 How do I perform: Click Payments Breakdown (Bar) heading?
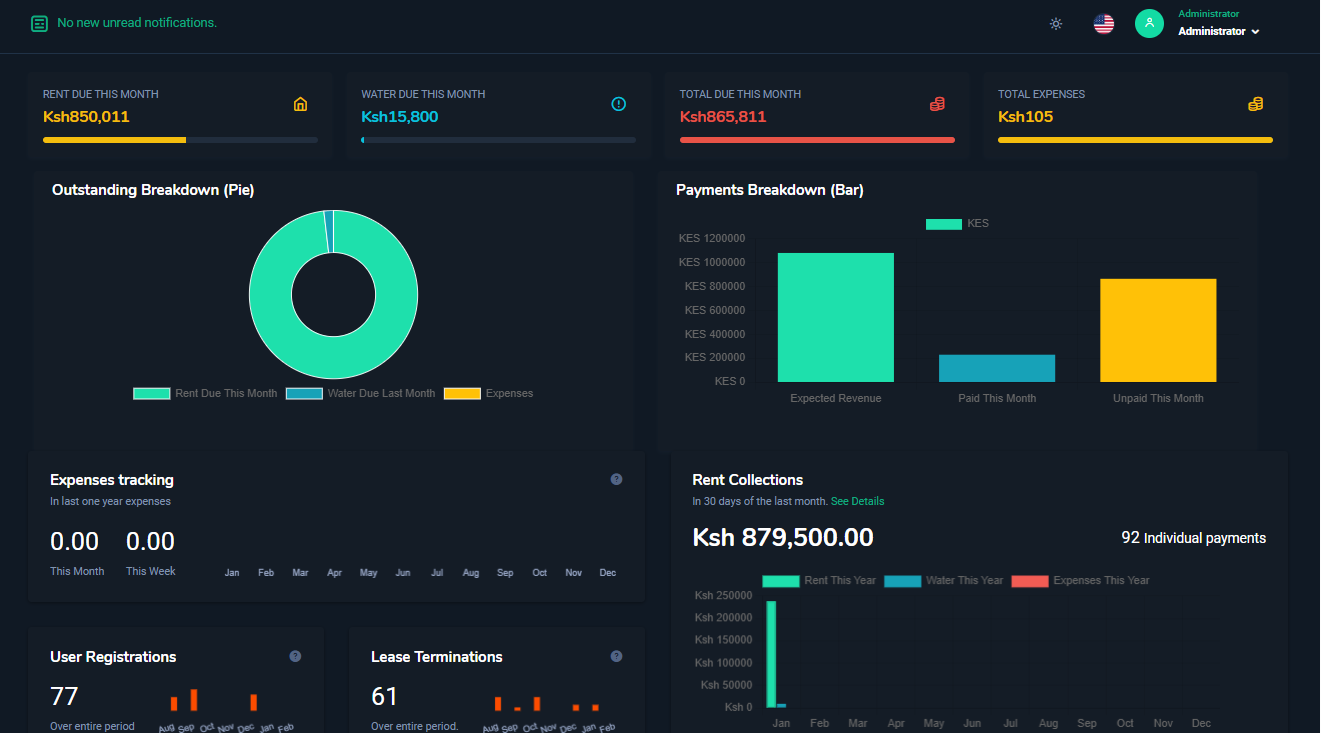pyautogui.click(x=770, y=190)
